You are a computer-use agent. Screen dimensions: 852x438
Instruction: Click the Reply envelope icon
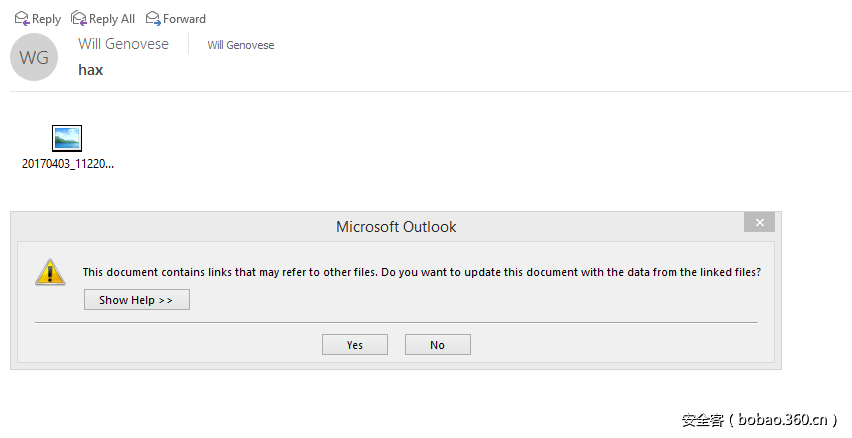point(21,18)
